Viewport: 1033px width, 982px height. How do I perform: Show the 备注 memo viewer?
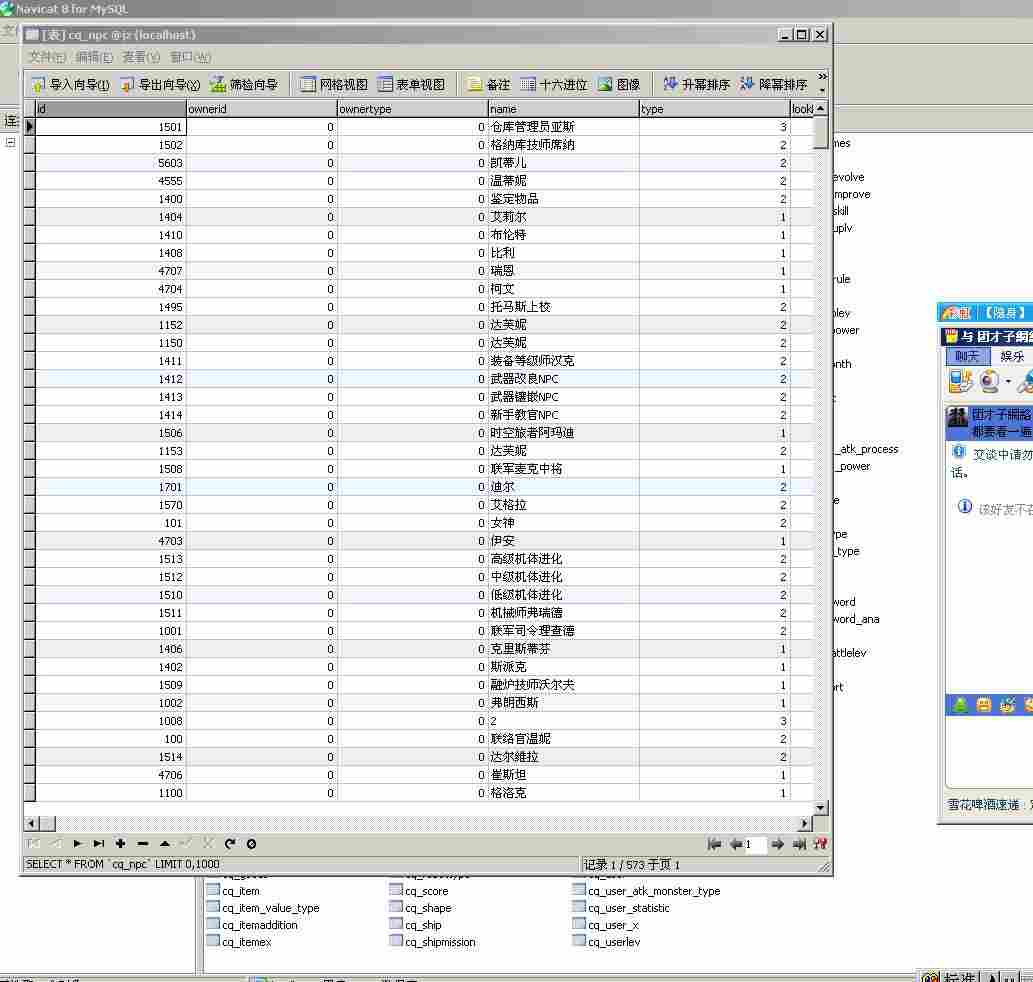click(489, 85)
